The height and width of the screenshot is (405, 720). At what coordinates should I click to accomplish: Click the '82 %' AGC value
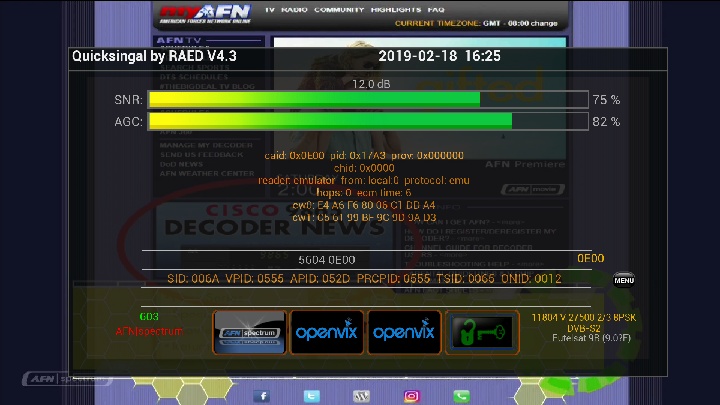(x=606, y=122)
